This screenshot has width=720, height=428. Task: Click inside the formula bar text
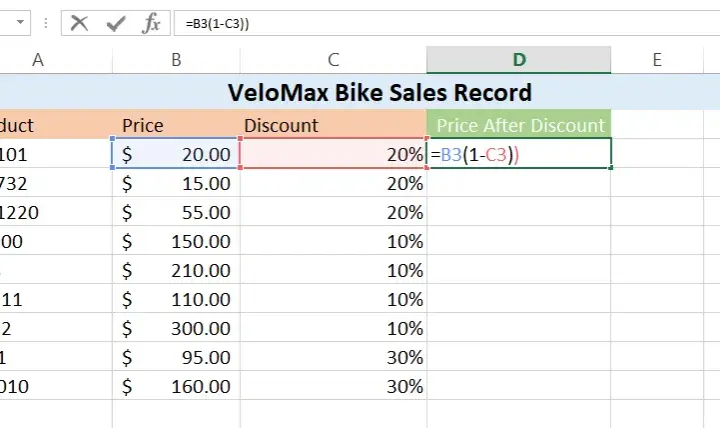(x=446, y=23)
